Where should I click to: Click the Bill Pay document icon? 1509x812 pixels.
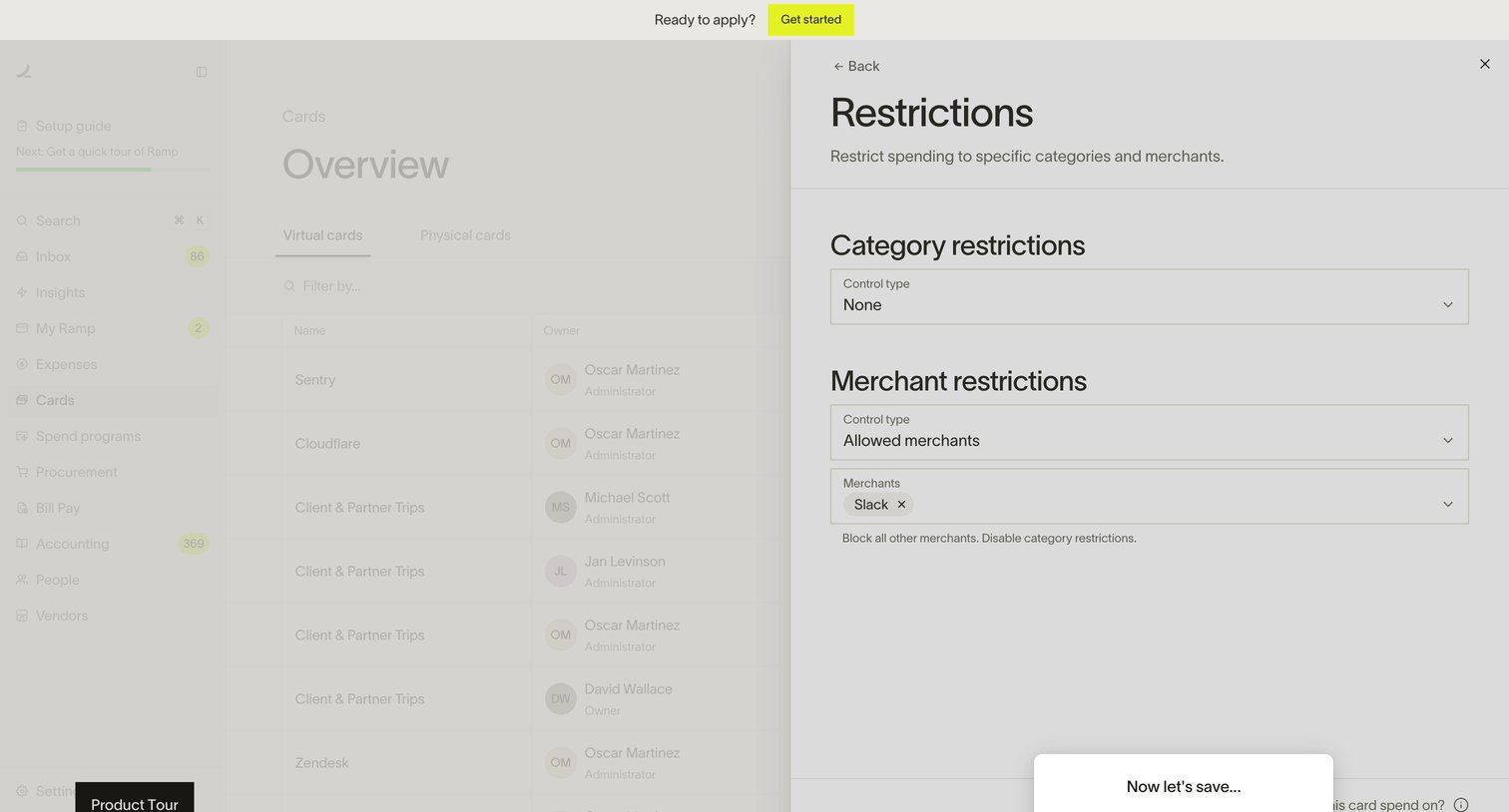click(22, 508)
